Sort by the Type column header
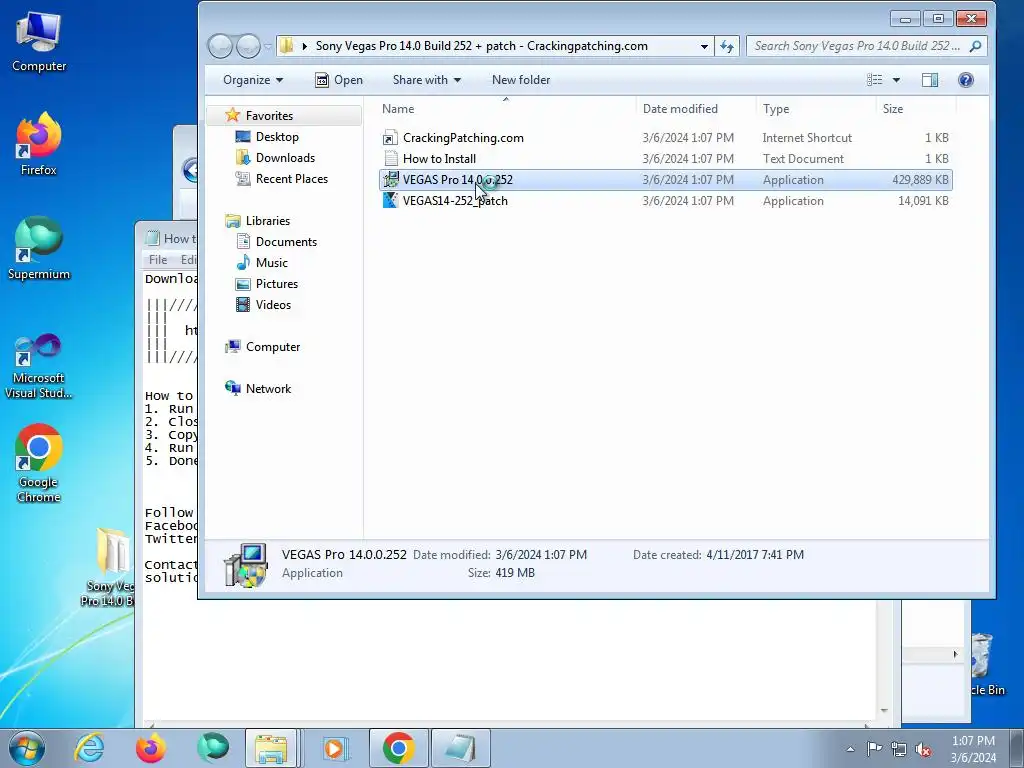1024x768 pixels. tap(816, 109)
